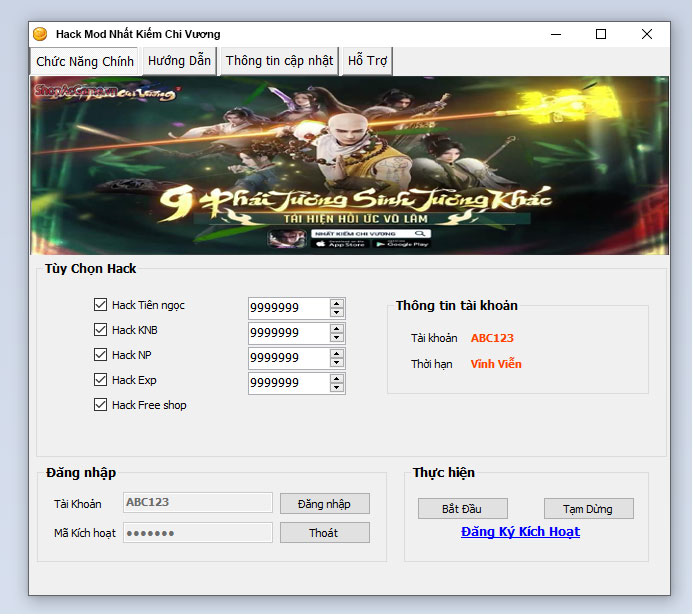Click the Hack Exp number field

click(x=289, y=384)
